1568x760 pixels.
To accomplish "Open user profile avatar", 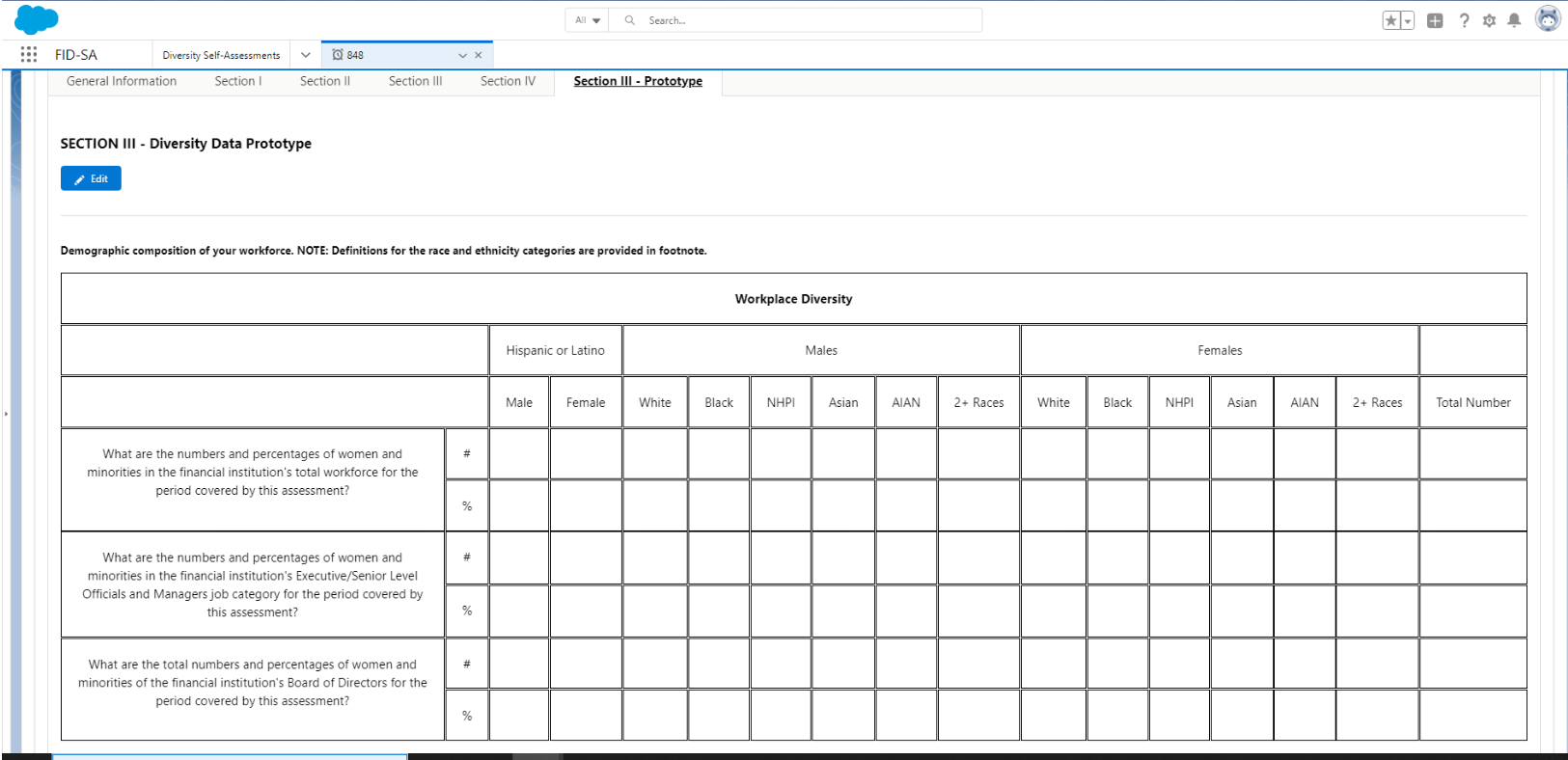I will (1548, 19).
